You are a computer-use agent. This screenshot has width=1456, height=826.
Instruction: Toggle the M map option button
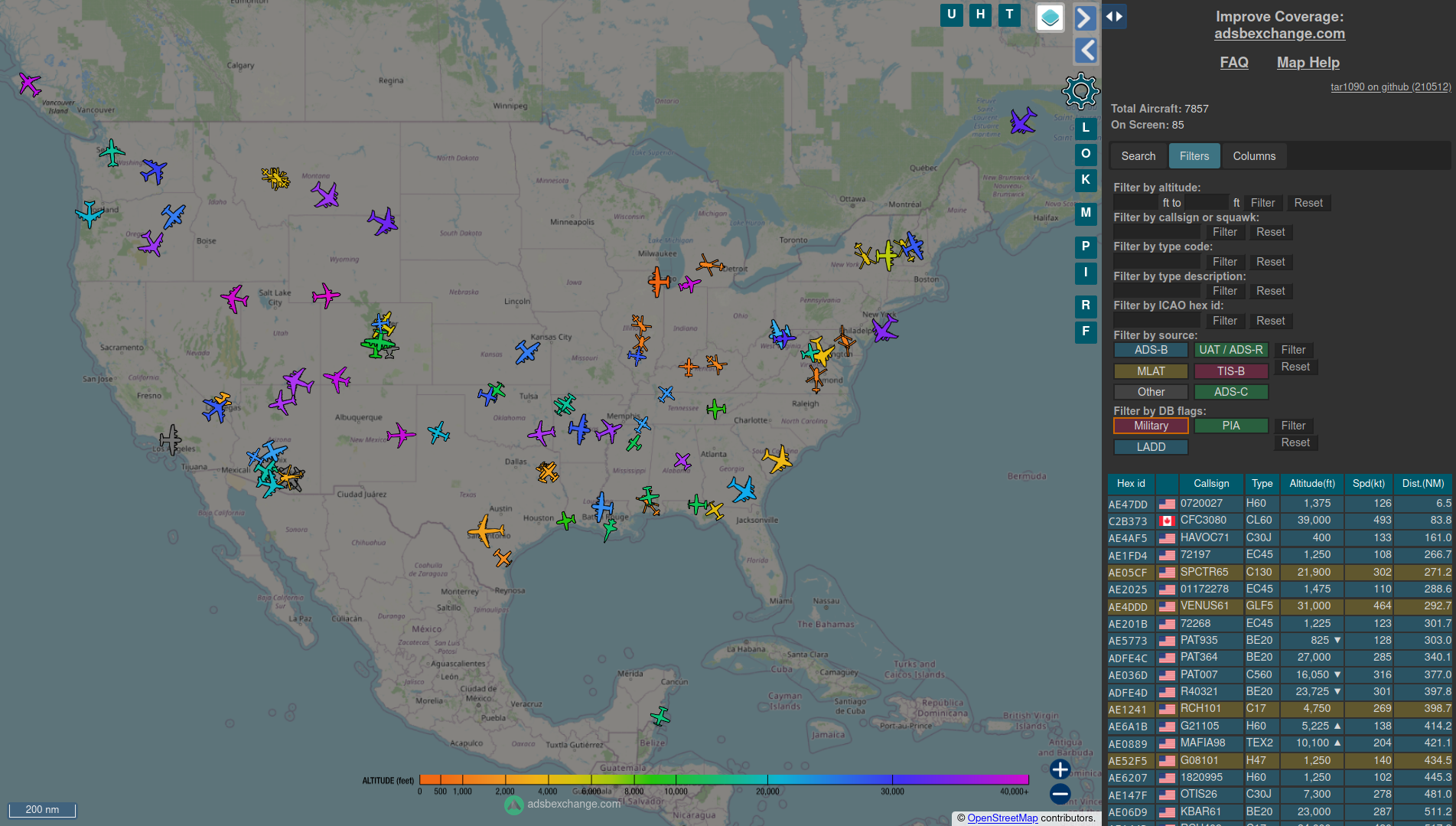(1086, 214)
